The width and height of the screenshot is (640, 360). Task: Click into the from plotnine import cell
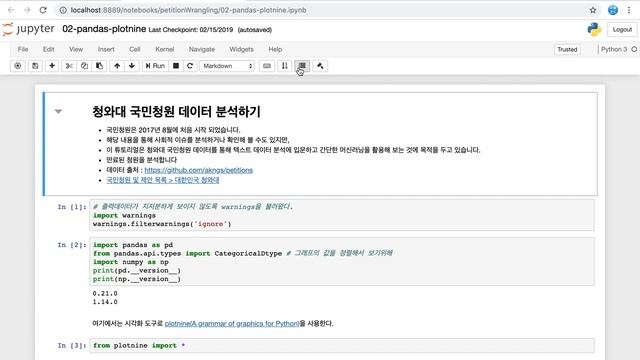pyautogui.click(x=342, y=345)
